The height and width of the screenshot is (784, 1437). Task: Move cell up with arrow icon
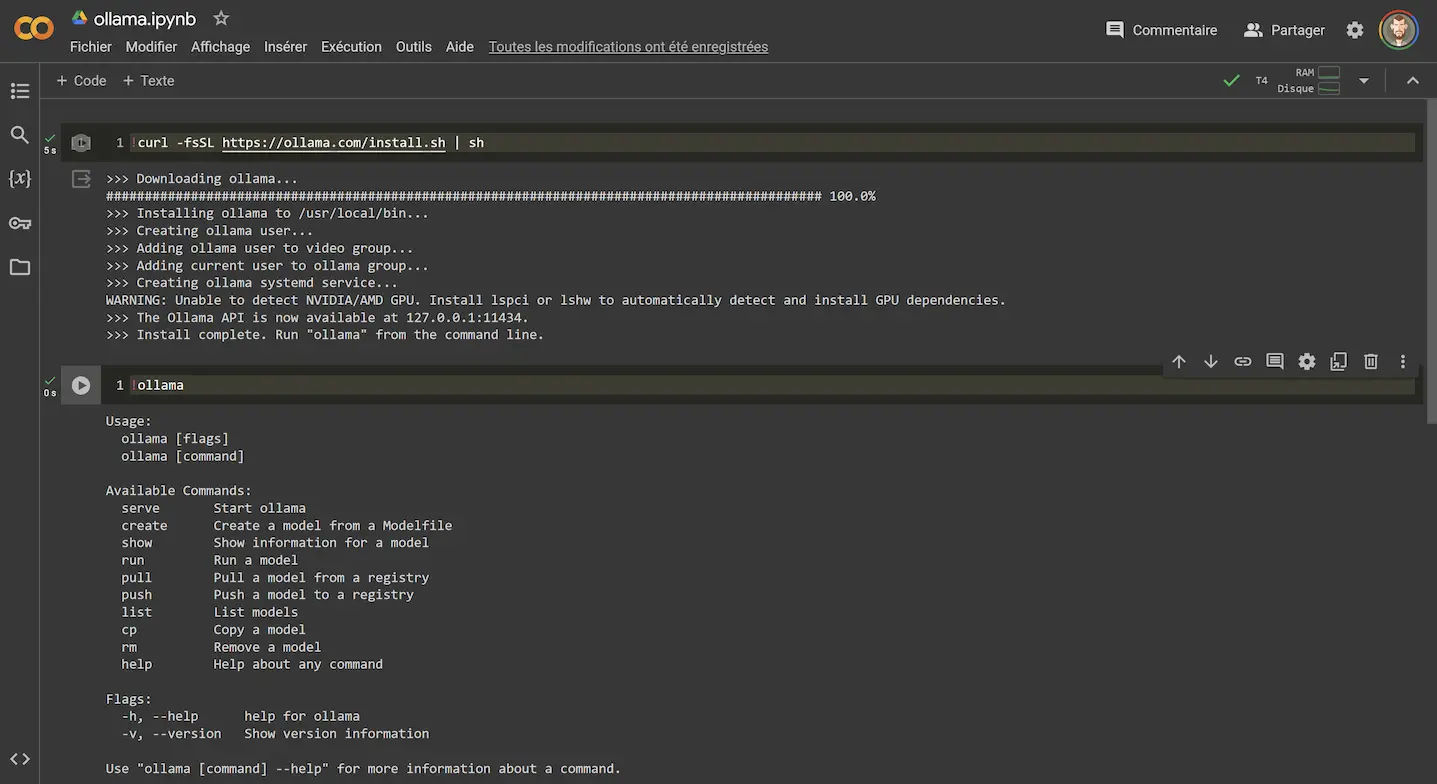[x=1179, y=362]
